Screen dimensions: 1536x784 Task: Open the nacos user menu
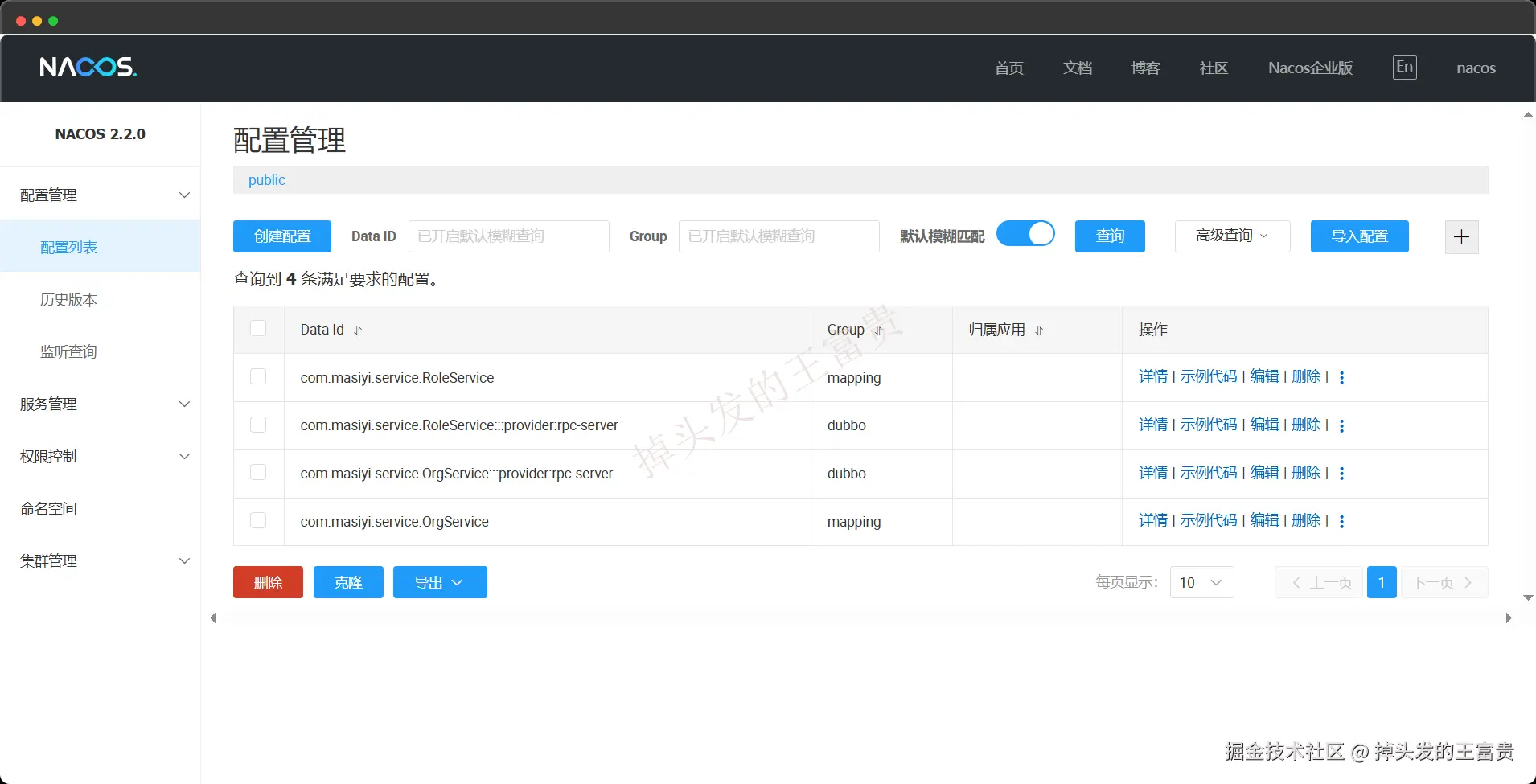click(1476, 68)
